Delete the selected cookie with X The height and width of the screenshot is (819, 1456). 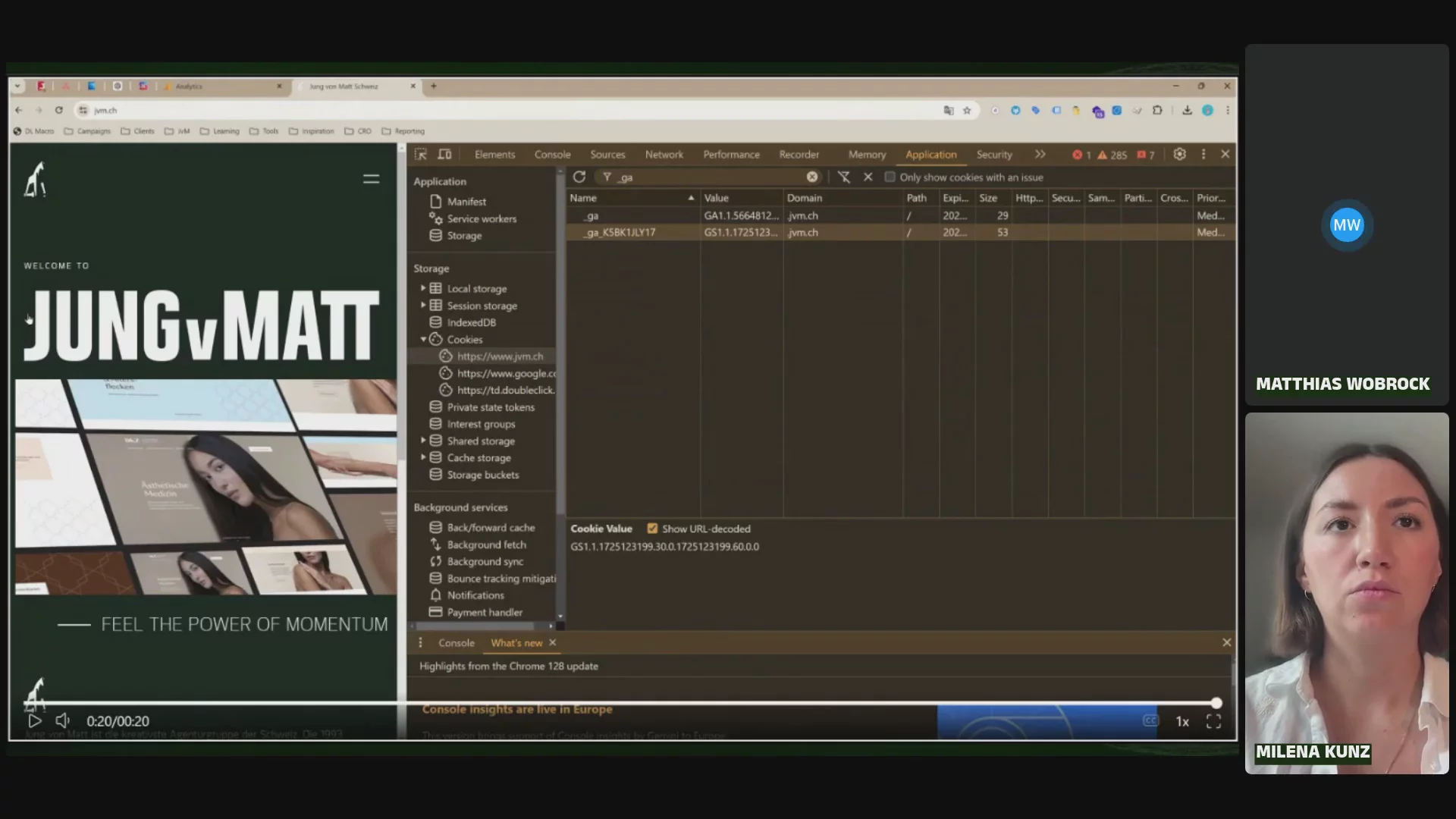tap(868, 177)
